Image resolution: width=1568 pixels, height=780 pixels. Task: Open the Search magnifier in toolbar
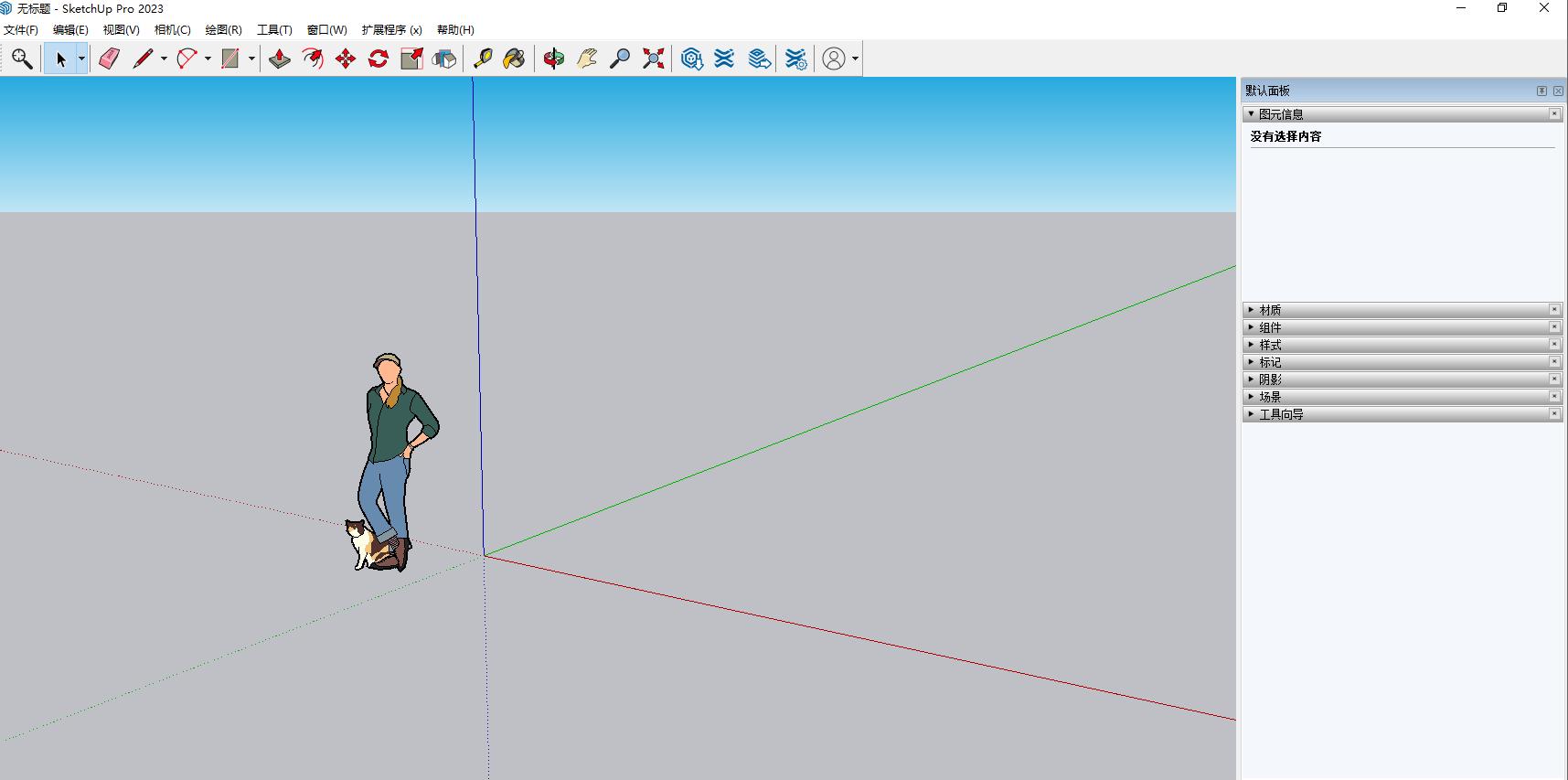point(22,59)
